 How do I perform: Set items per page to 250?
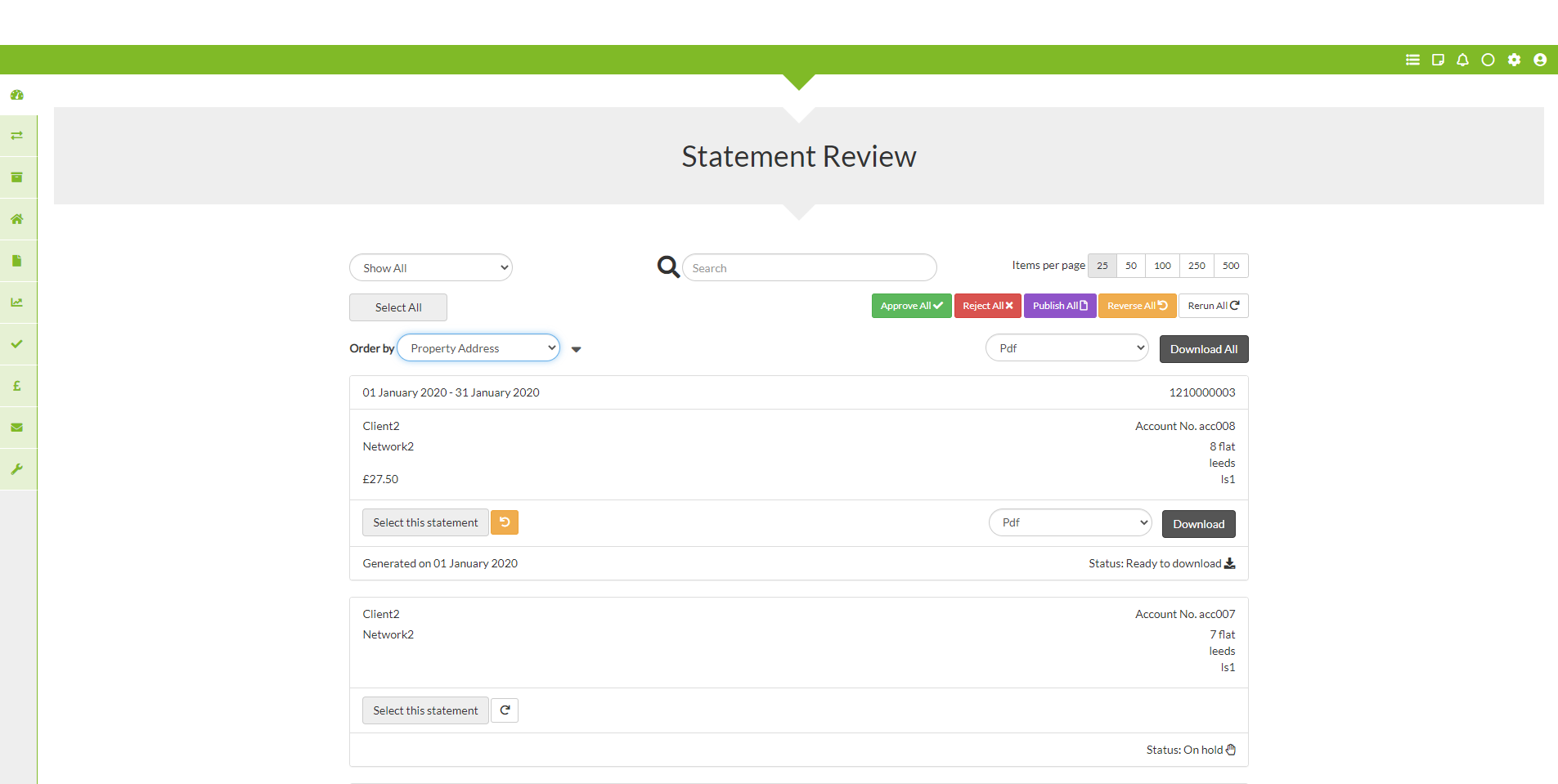coord(1197,266)
